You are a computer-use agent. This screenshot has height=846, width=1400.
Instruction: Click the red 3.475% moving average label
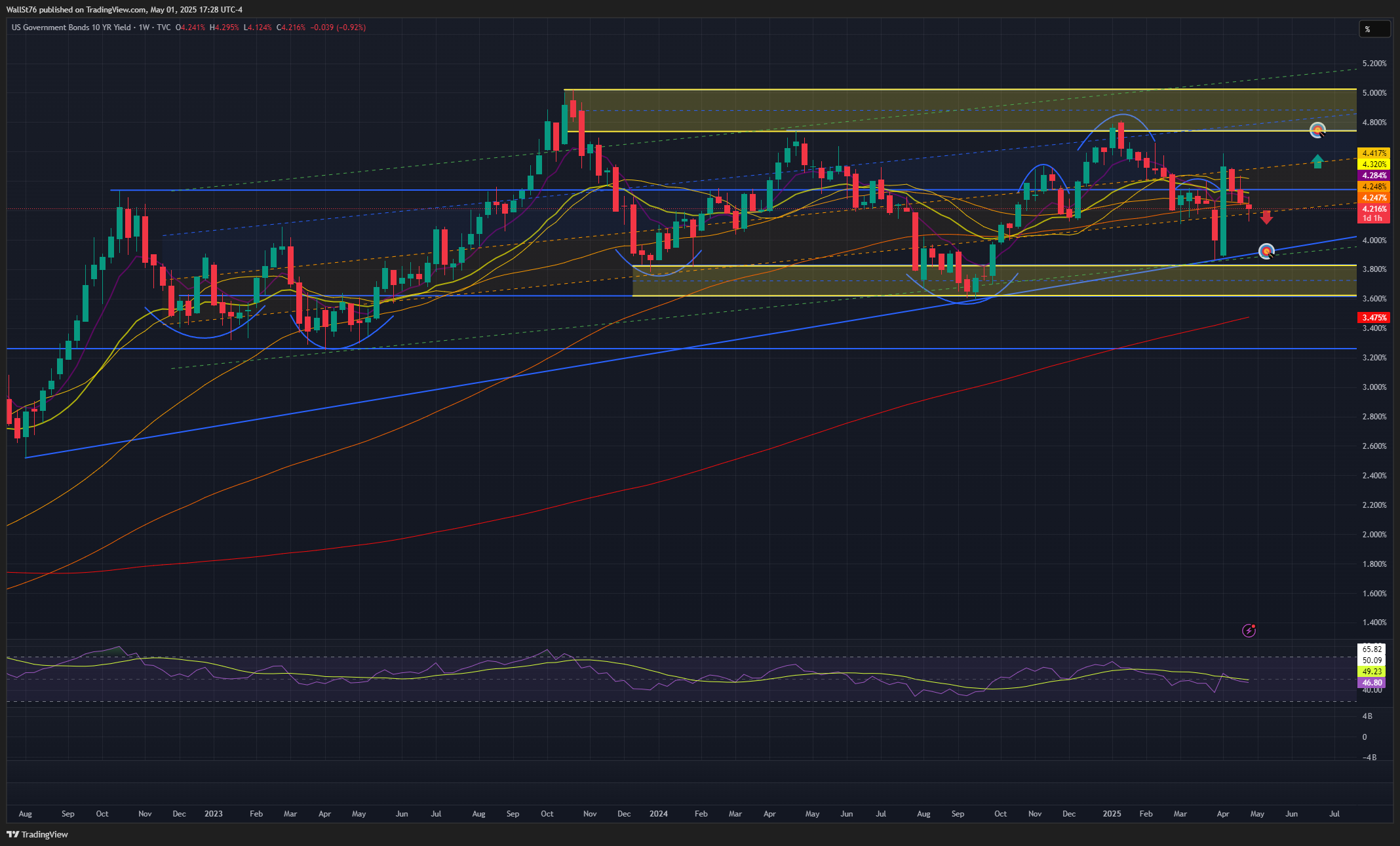pos(1374,318)
